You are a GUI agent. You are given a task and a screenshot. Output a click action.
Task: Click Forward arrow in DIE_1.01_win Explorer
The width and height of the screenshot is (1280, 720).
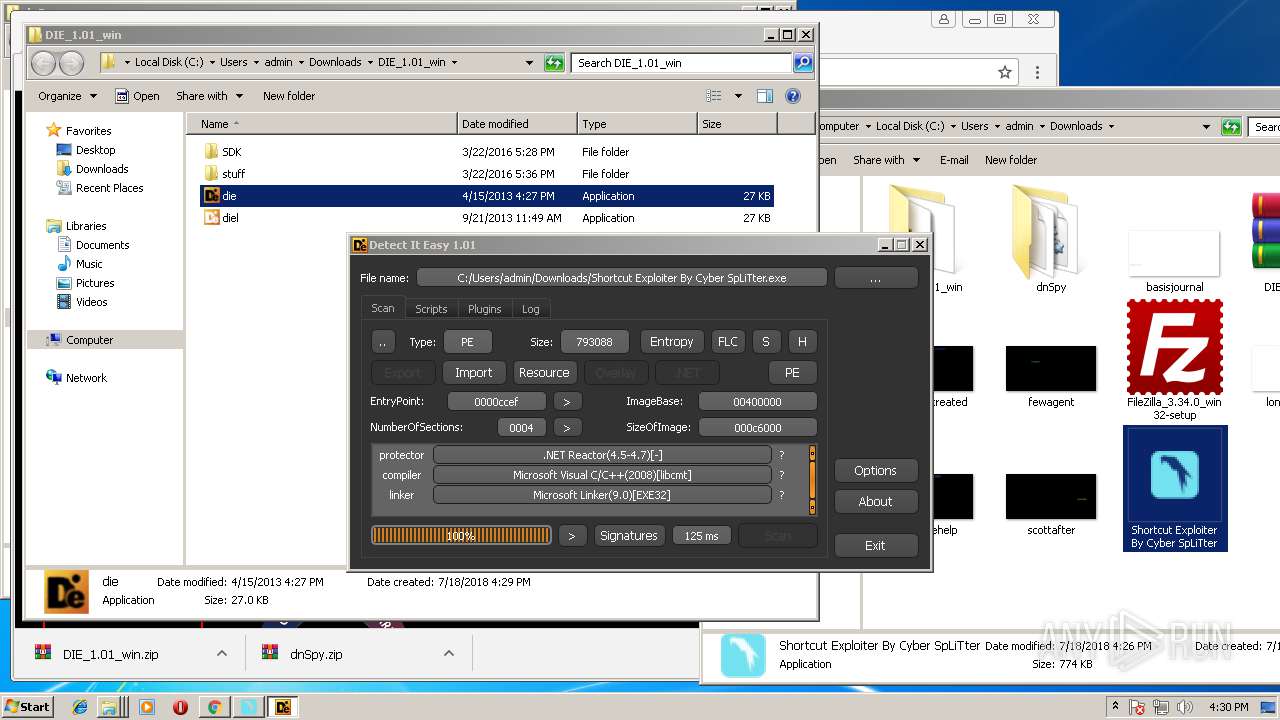72,63
